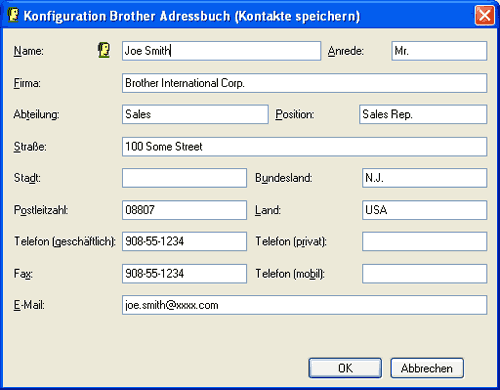The width and height of the screenshot is (500, 390).
Task: Click the Postleitzahl field with 08807
Action: (x=184, y=210)
